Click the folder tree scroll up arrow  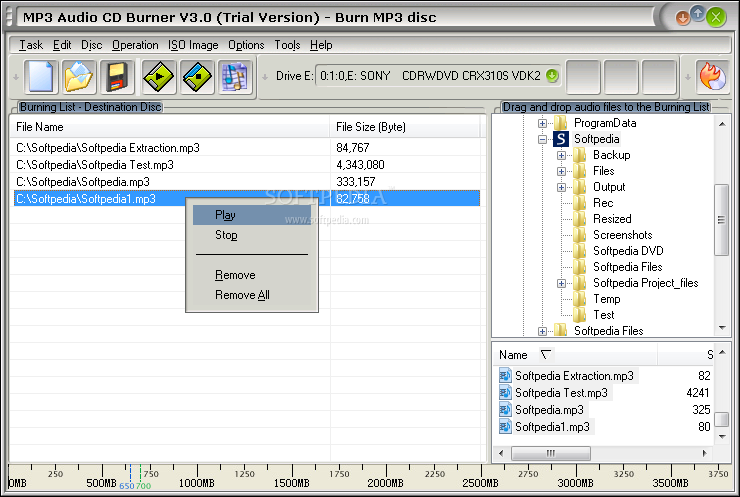722,124
